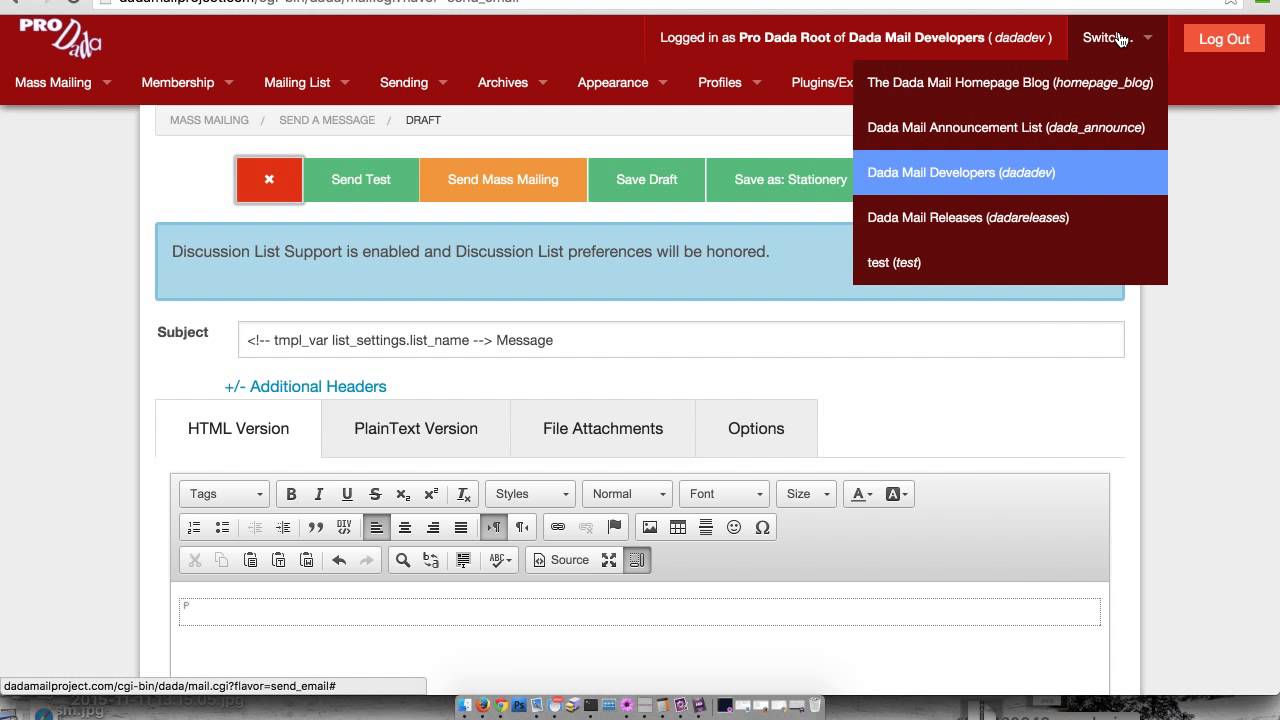Center align the paragraph
The width and height of the screenshot is (1280, 720).
point(405,527)
